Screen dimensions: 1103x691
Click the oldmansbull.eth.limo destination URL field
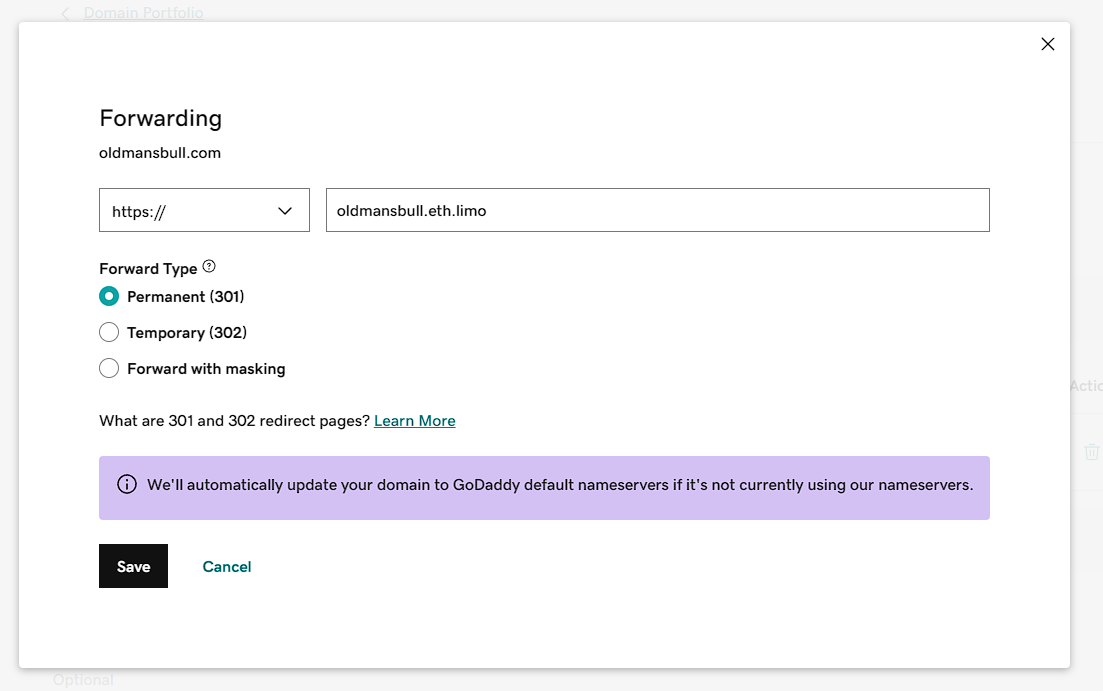[657, 210]
